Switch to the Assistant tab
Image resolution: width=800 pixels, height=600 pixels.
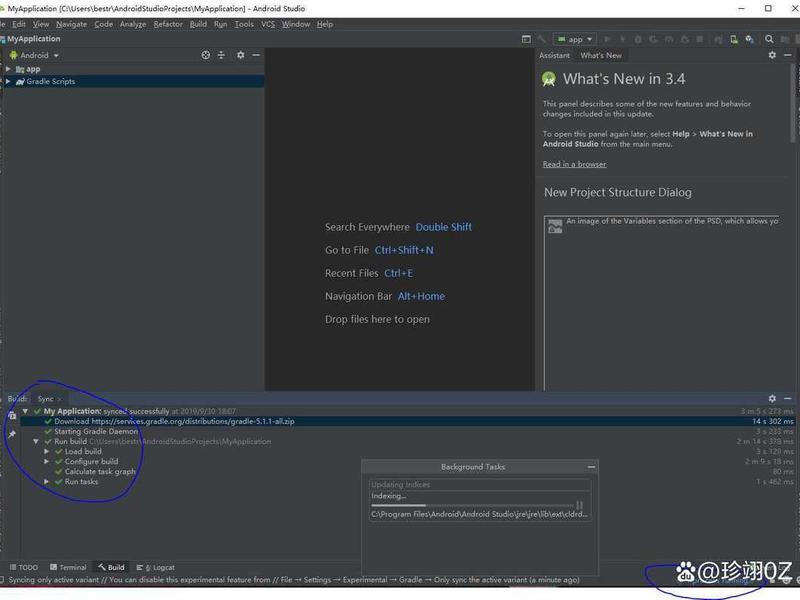(554, 55)
